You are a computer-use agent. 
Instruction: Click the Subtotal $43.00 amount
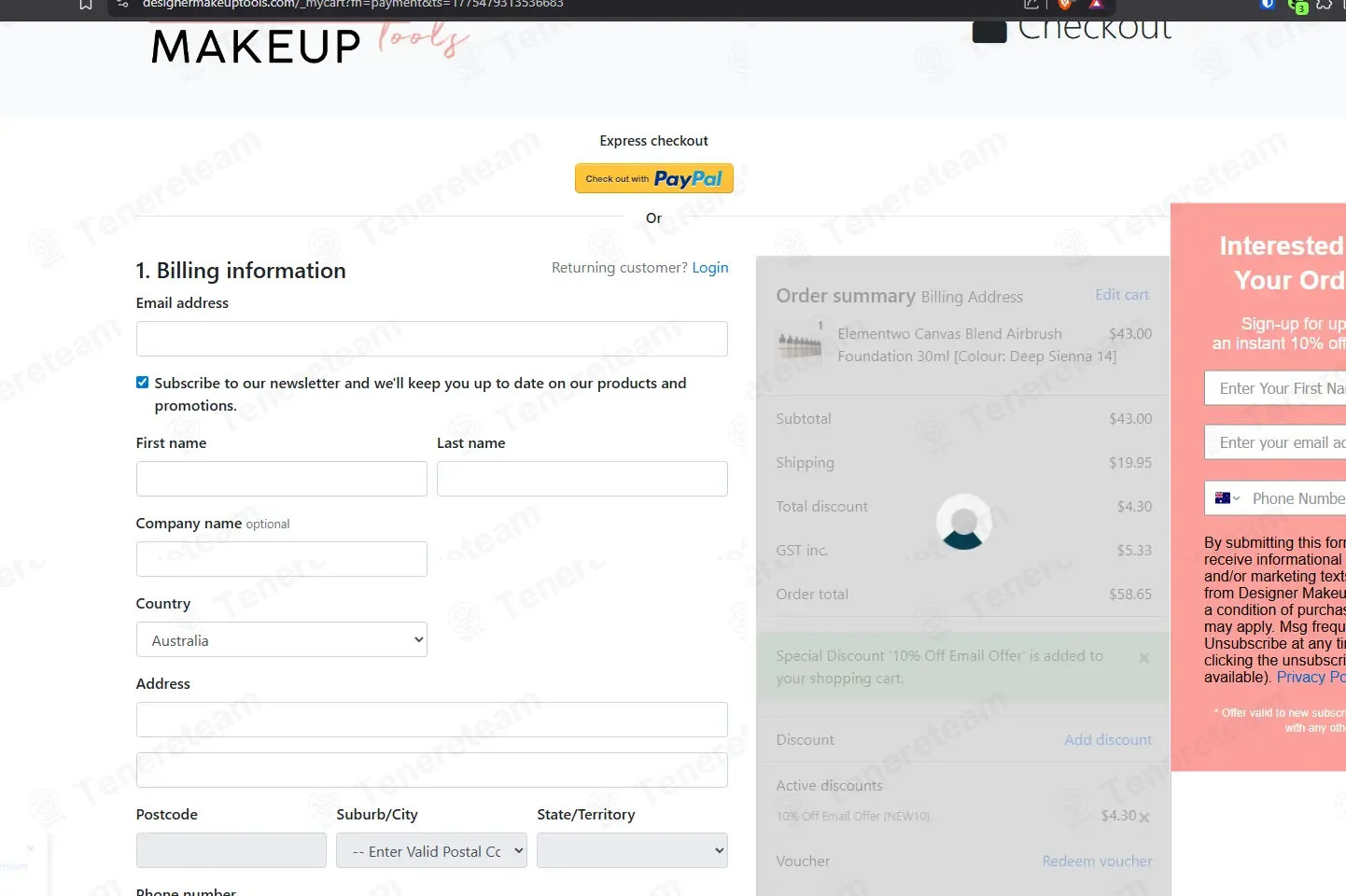1130,419
